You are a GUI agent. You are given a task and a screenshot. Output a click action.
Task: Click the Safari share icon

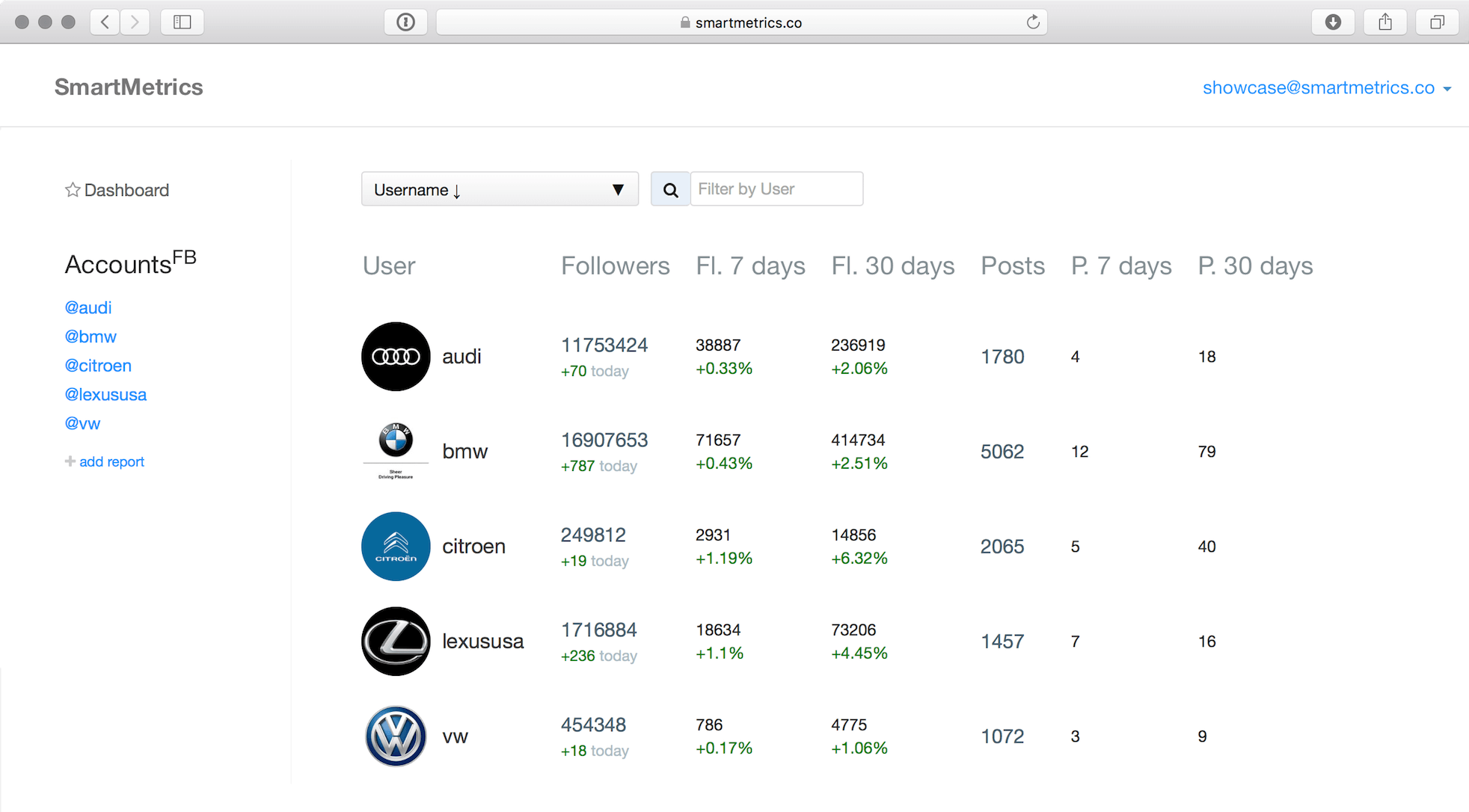click(1385, 22)
